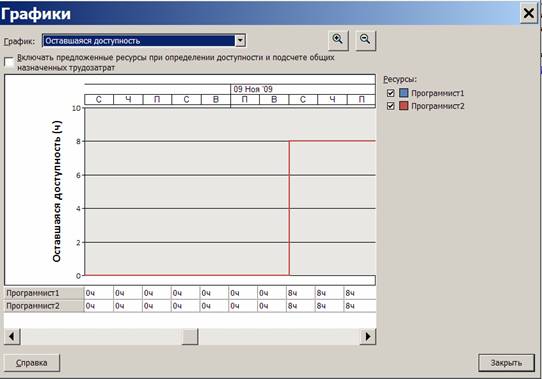The width and height of the screenshot is (542, 379).
Task: Click first 0ч cell in Программист2 row
Action: [x=99, y=306]
